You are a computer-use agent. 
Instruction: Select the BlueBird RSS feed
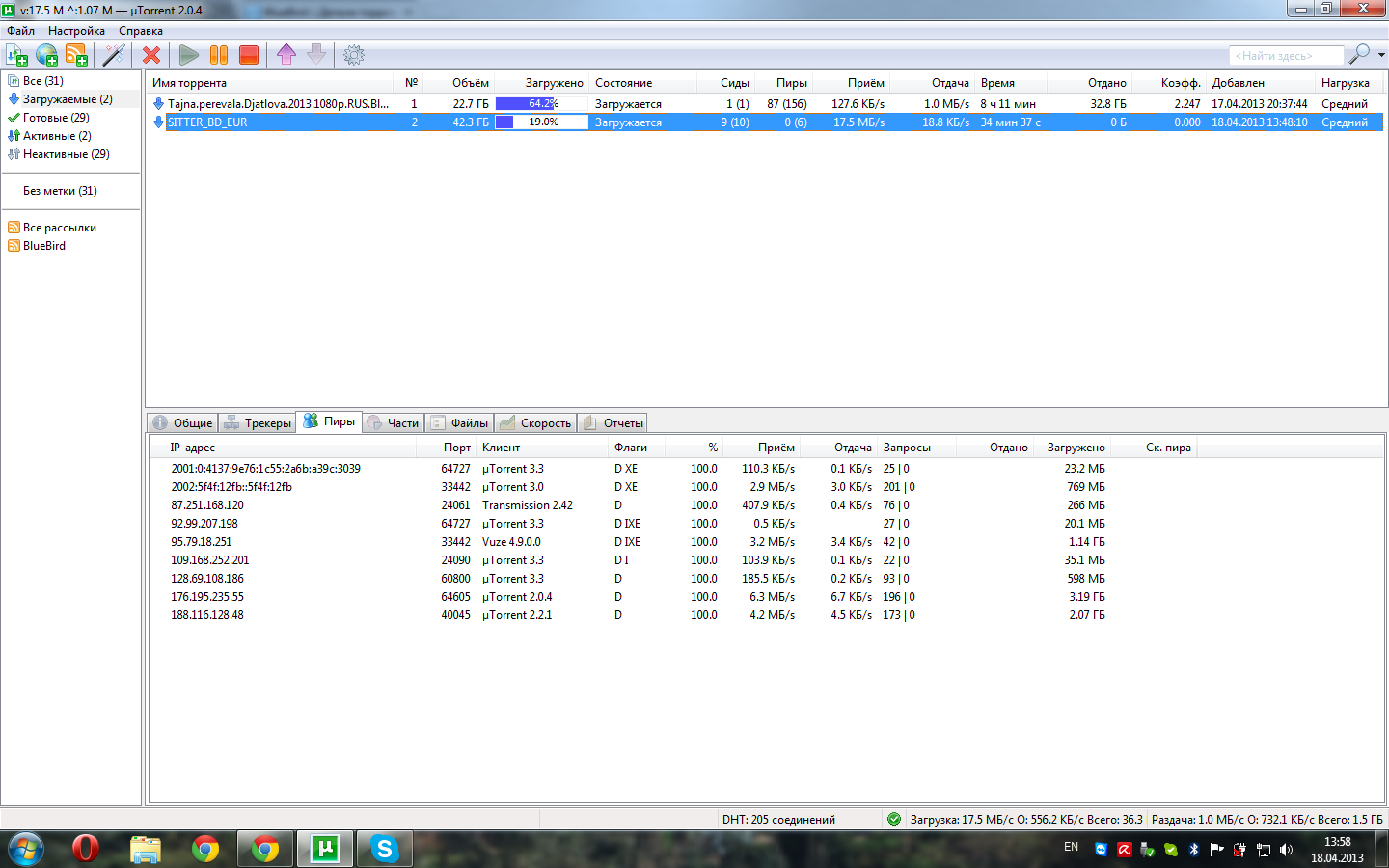(x=44, y=246)
